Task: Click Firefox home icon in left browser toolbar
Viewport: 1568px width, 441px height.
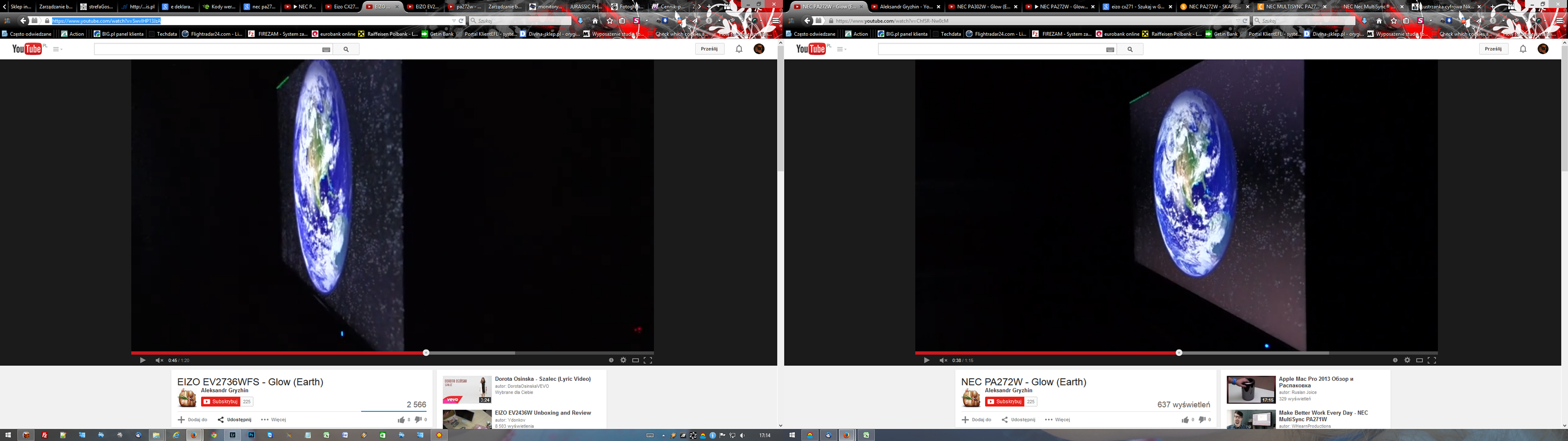Action: coord(595,21)
